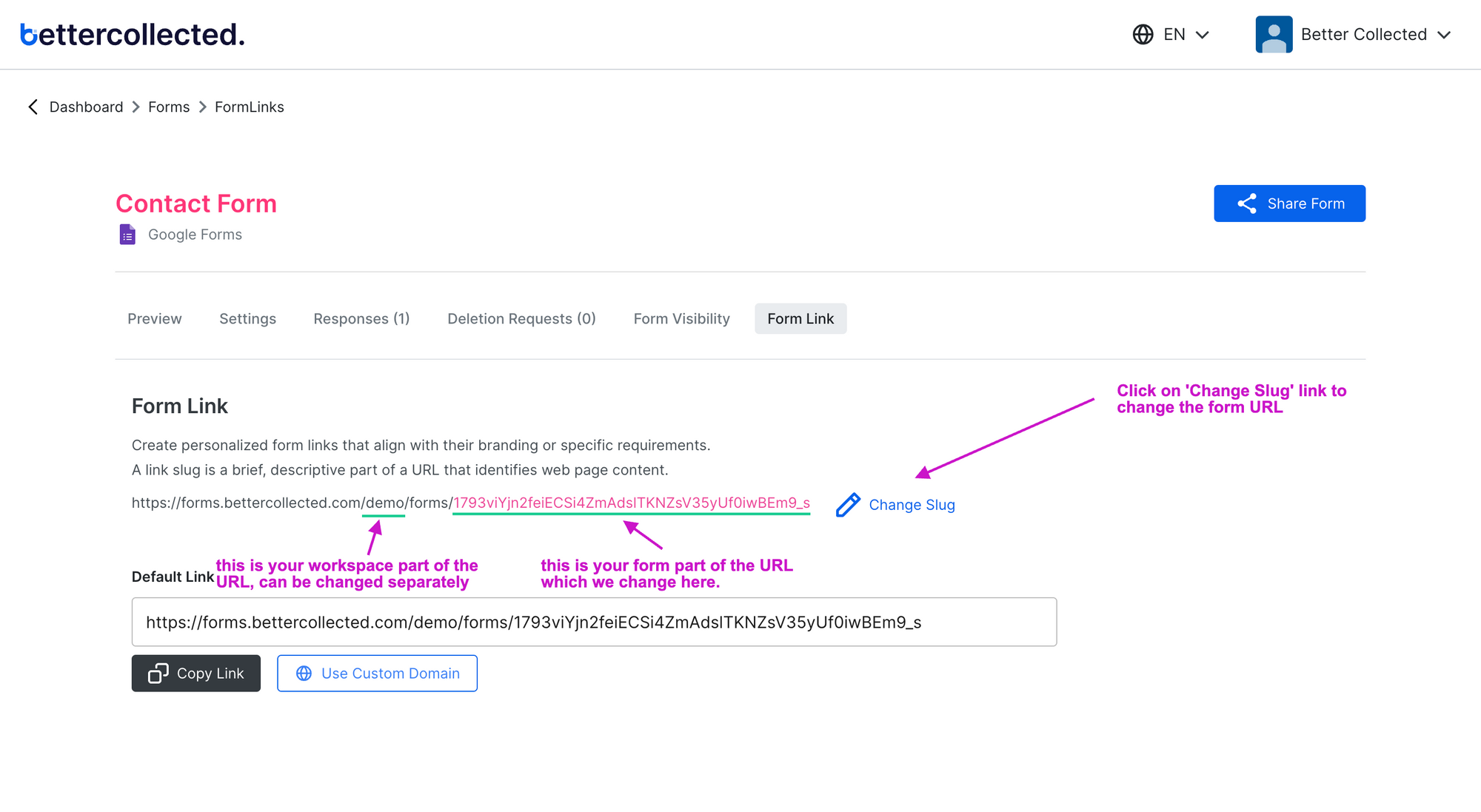Click the user avatar icon in the header
Image resolution: width=1481 pixels, height=812 pixels.
click(x=1273, y=33)
